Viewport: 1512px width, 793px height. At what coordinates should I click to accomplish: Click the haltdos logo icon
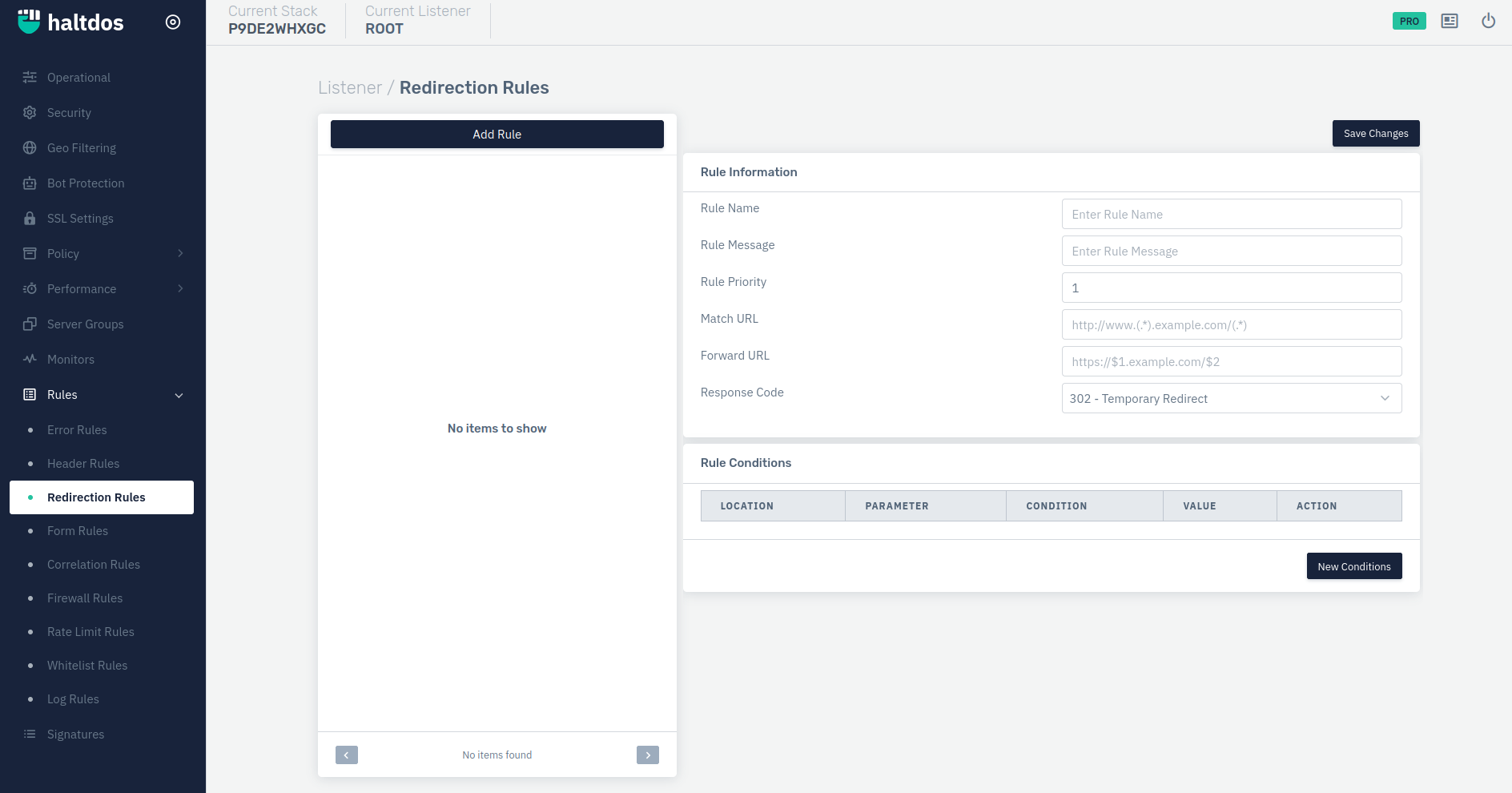tap(29, 22)
